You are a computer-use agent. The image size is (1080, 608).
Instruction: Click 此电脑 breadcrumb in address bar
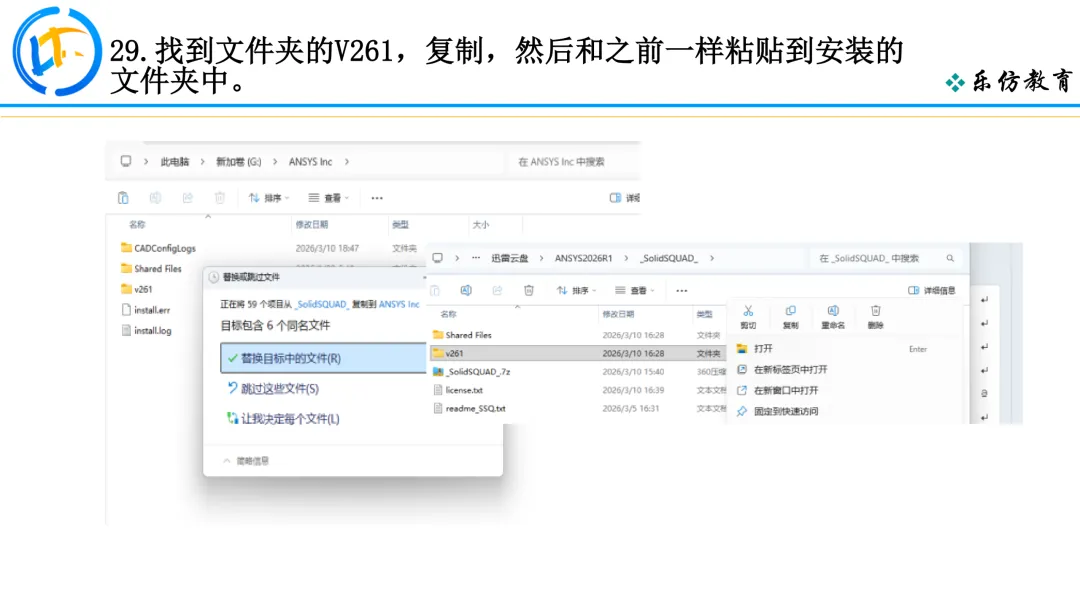click(x=174, y=162)
